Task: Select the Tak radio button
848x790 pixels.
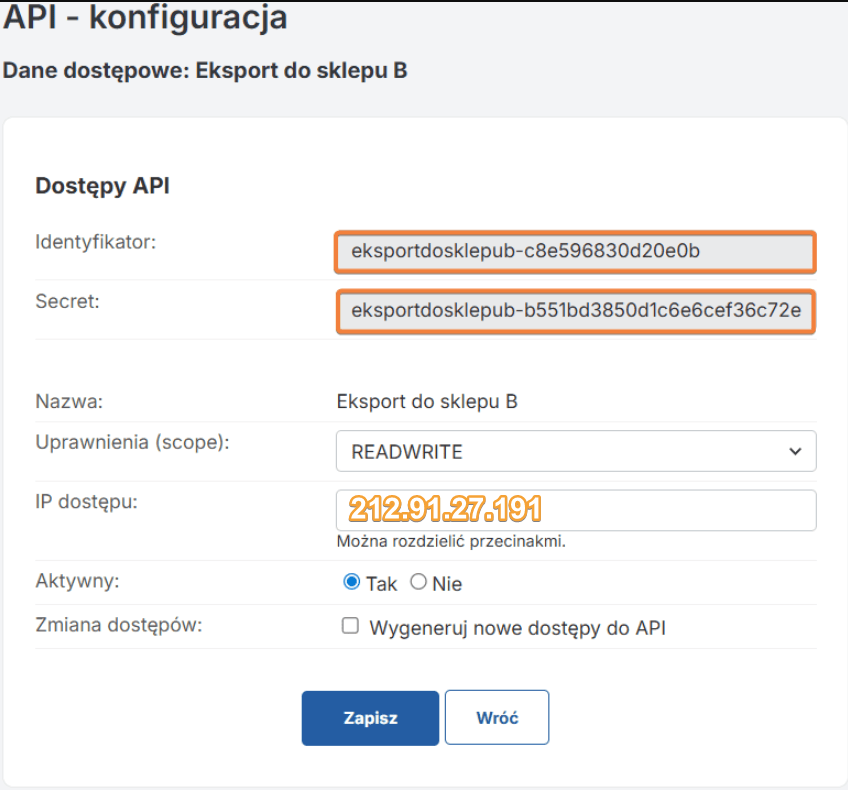Action: click(x=352, y=582)
